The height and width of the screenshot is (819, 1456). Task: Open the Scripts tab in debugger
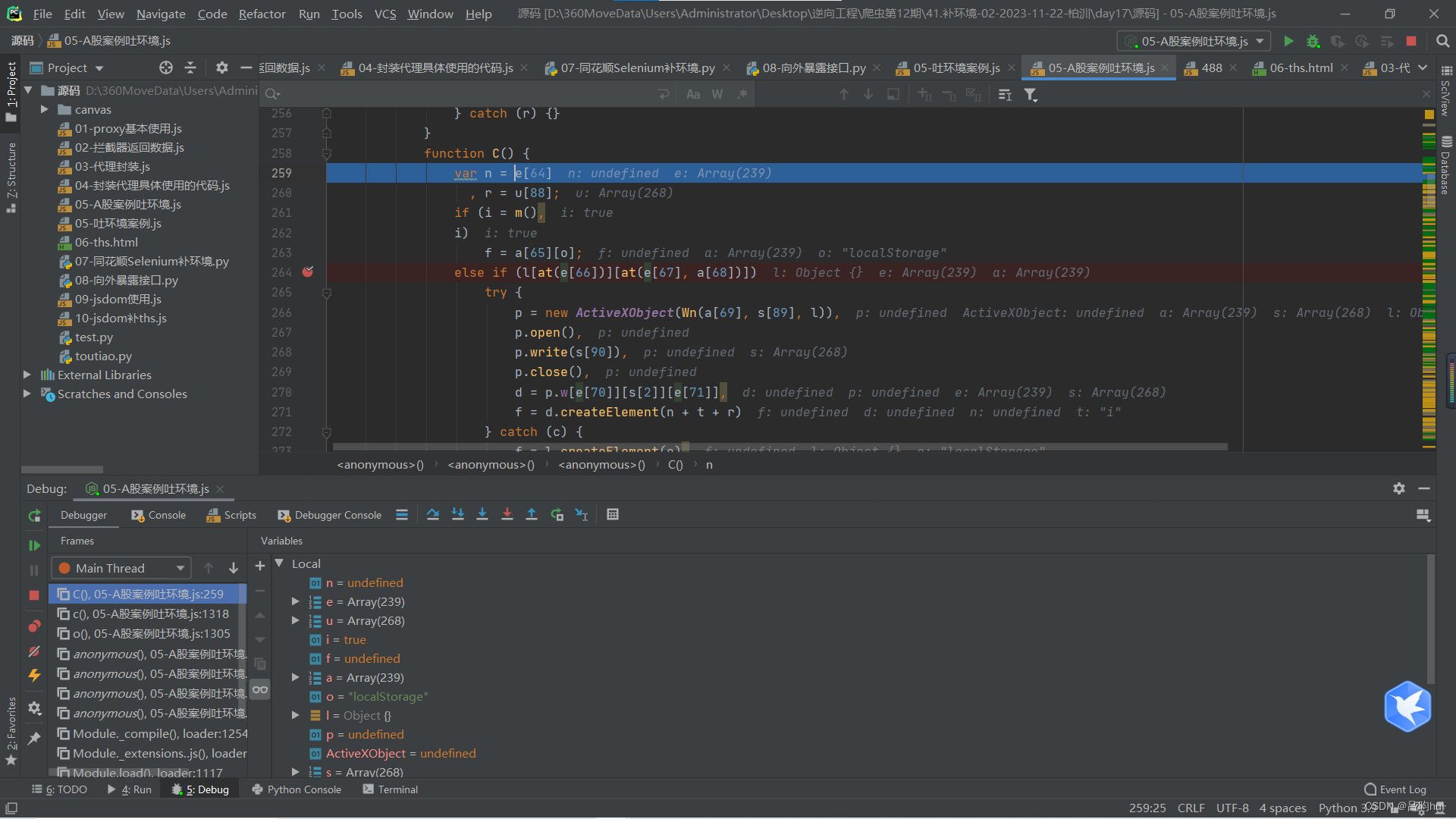pyautogui.click(x=231, y=515)
